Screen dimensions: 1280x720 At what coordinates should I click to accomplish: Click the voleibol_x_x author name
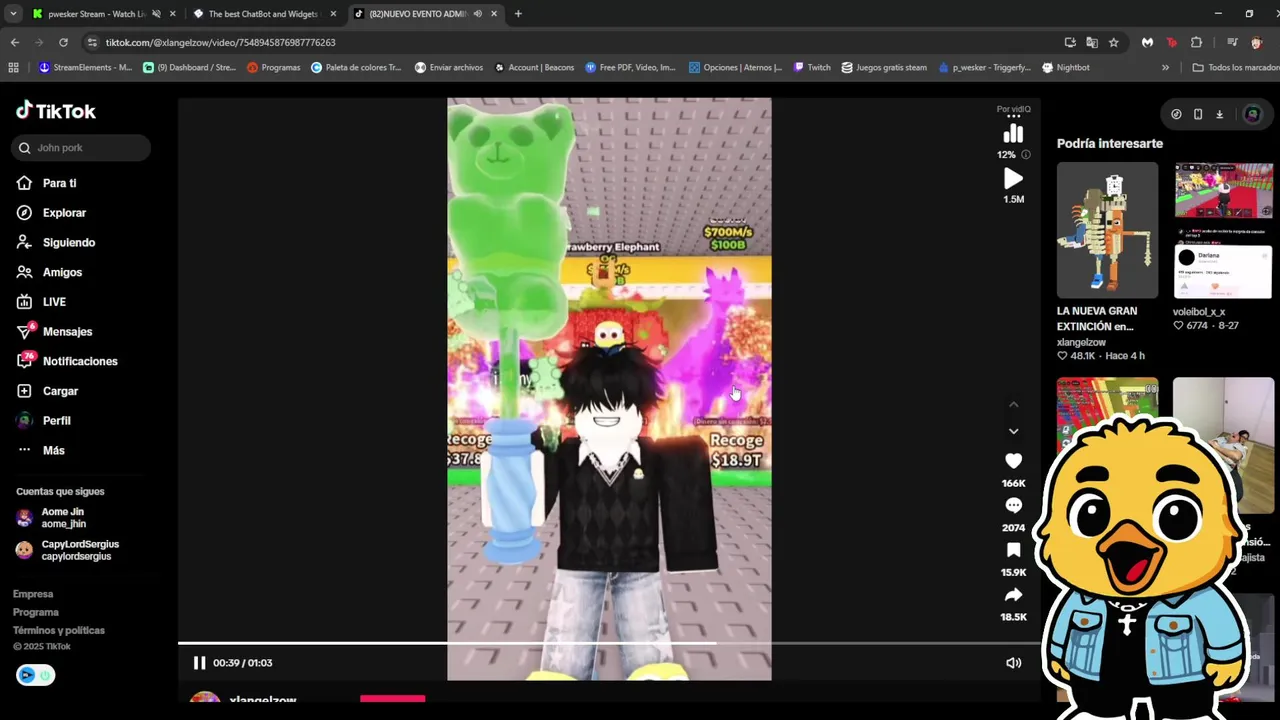coord(1199,312)
